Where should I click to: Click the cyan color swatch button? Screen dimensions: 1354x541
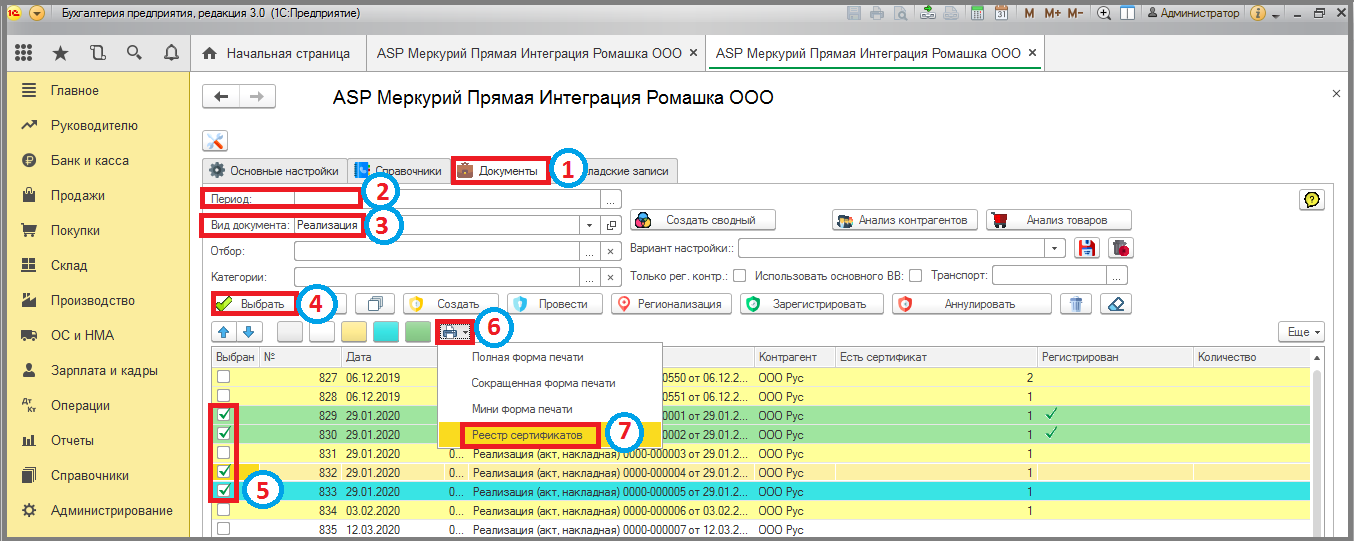coord(386,331)
